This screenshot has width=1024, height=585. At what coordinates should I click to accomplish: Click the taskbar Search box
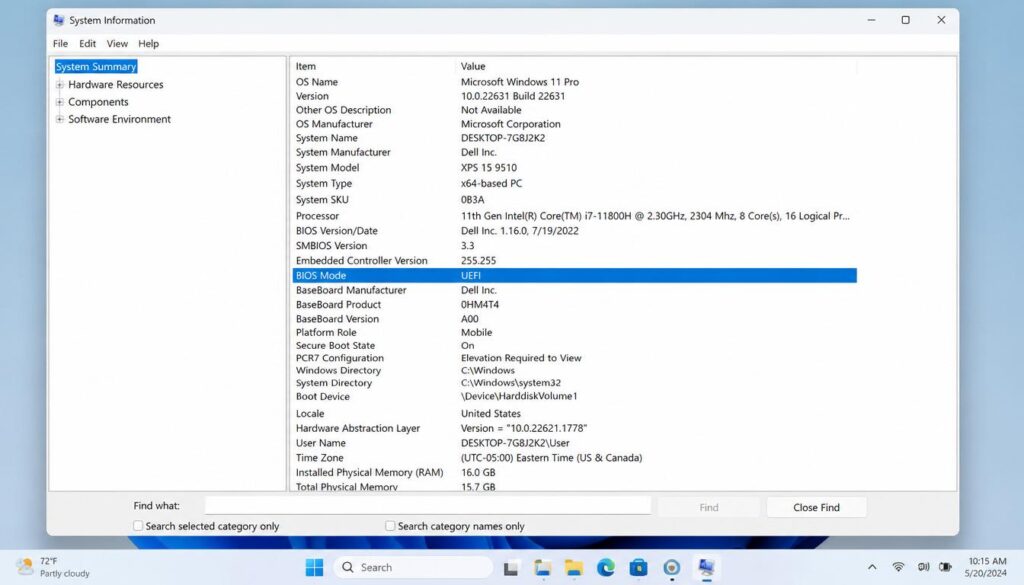click(413, 567)
